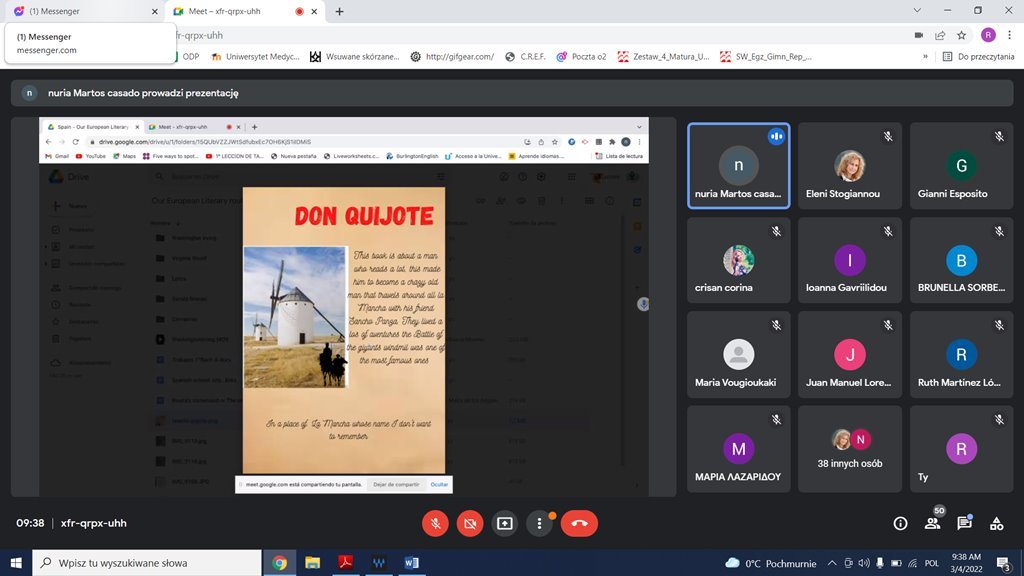
Task: Click the camera permission icon in address bar
Action: coord(918,35)
